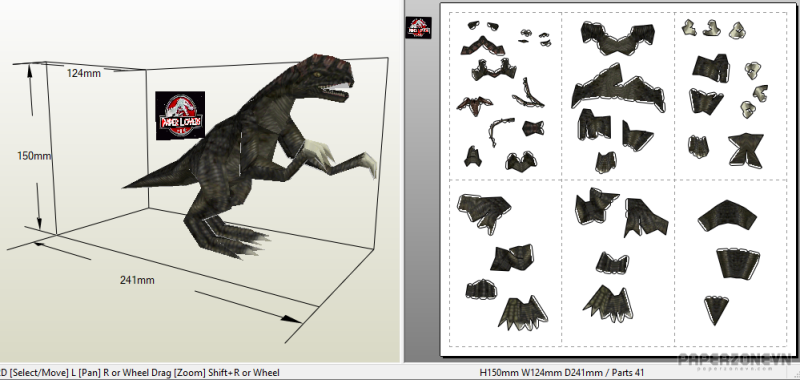Viewport: 800px width, 380px height.
Task: Click the dinosaur's yellow eye
Action: [317, 74]
